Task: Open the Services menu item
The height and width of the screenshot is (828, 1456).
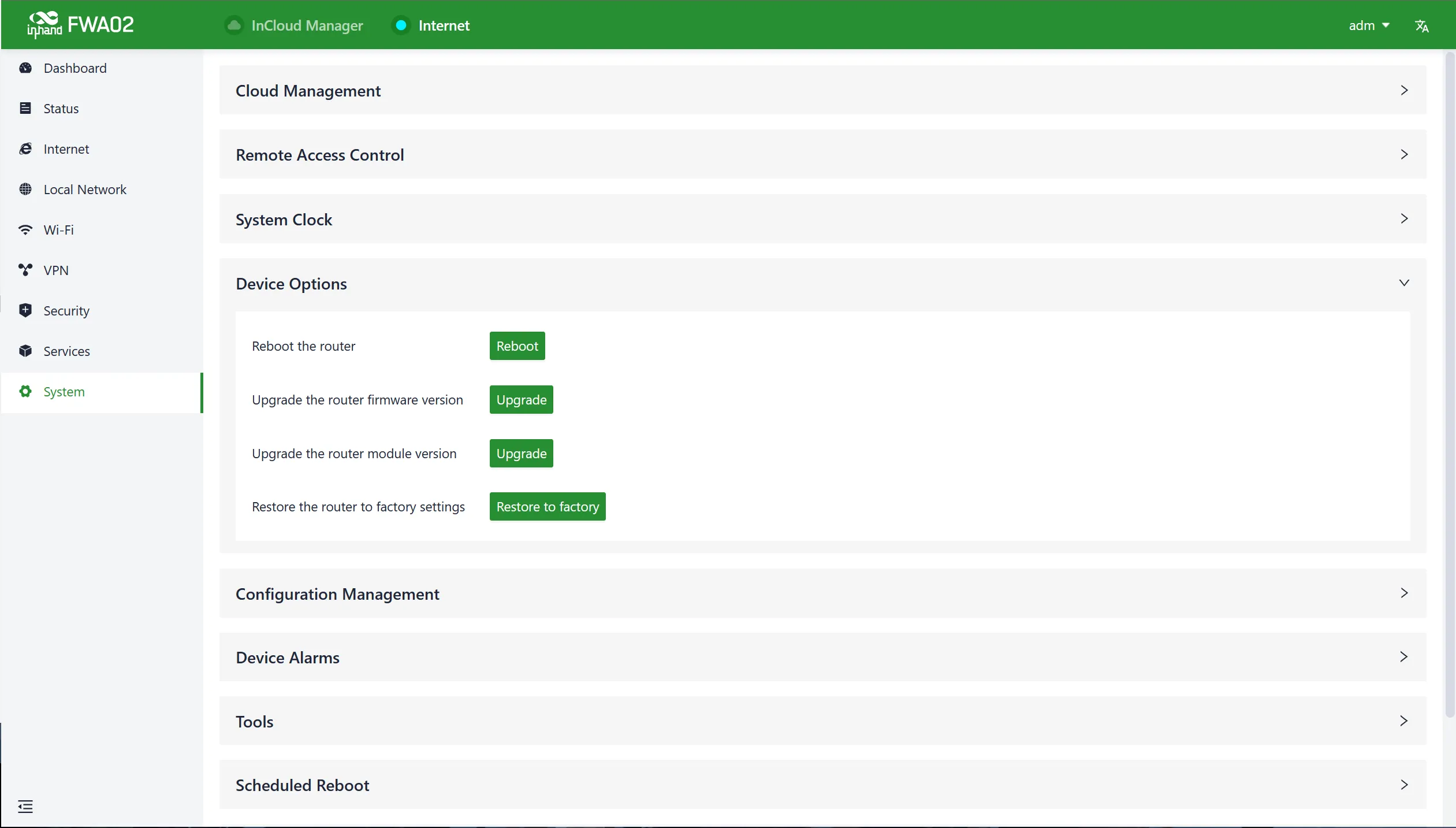Action: (x=102, y=351)
